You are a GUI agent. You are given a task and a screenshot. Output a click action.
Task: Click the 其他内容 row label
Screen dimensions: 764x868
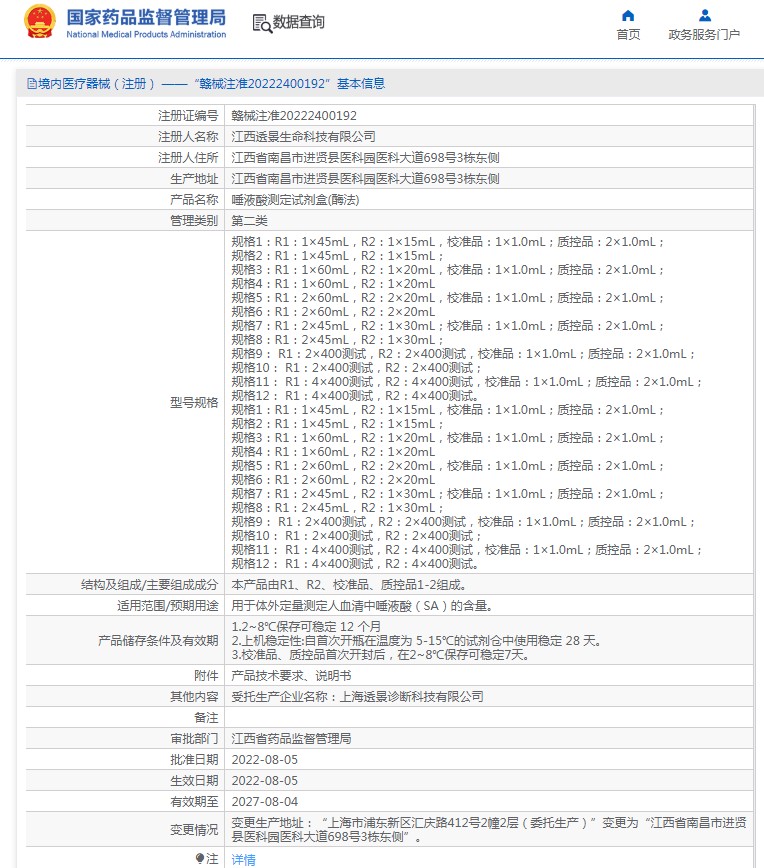[x=194, y=696]
